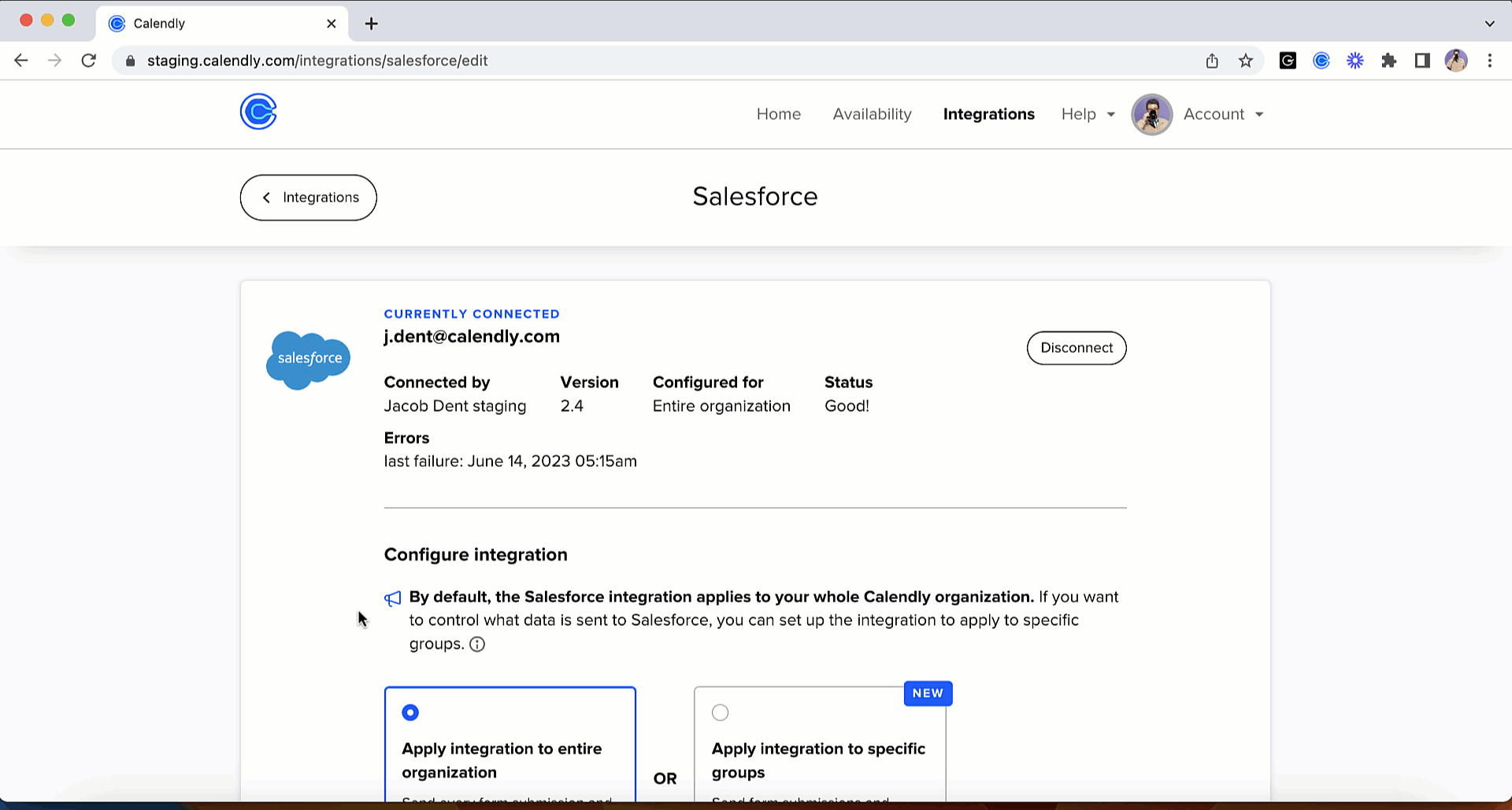Image resolution: width=1512 pixels, height=810 pixels.
Task: Open the extensions puzzle menu
Action: (x=1389, y=61)
